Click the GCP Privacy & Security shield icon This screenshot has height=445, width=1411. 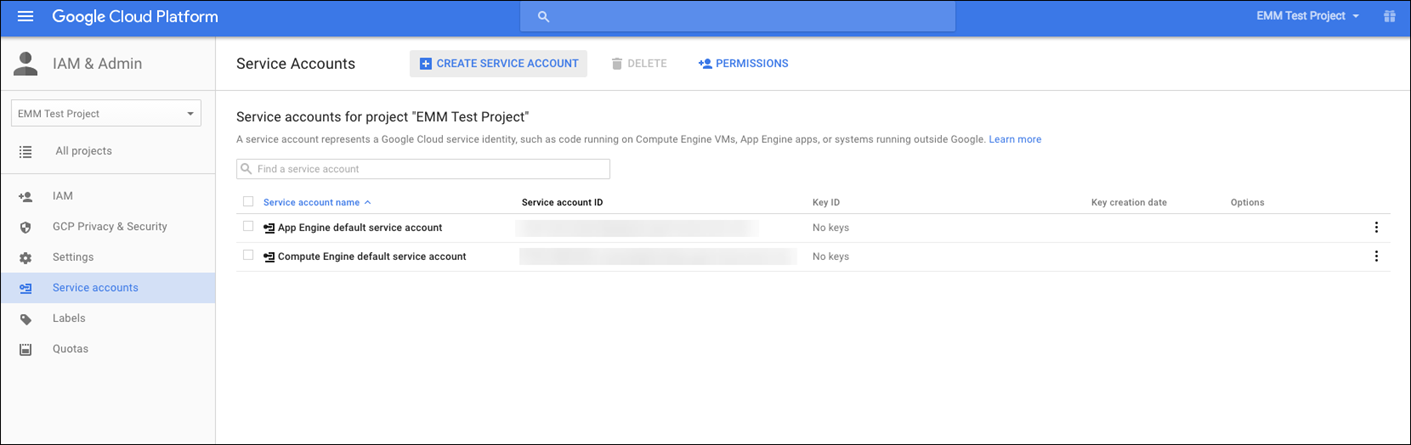[x=26, y=227]
